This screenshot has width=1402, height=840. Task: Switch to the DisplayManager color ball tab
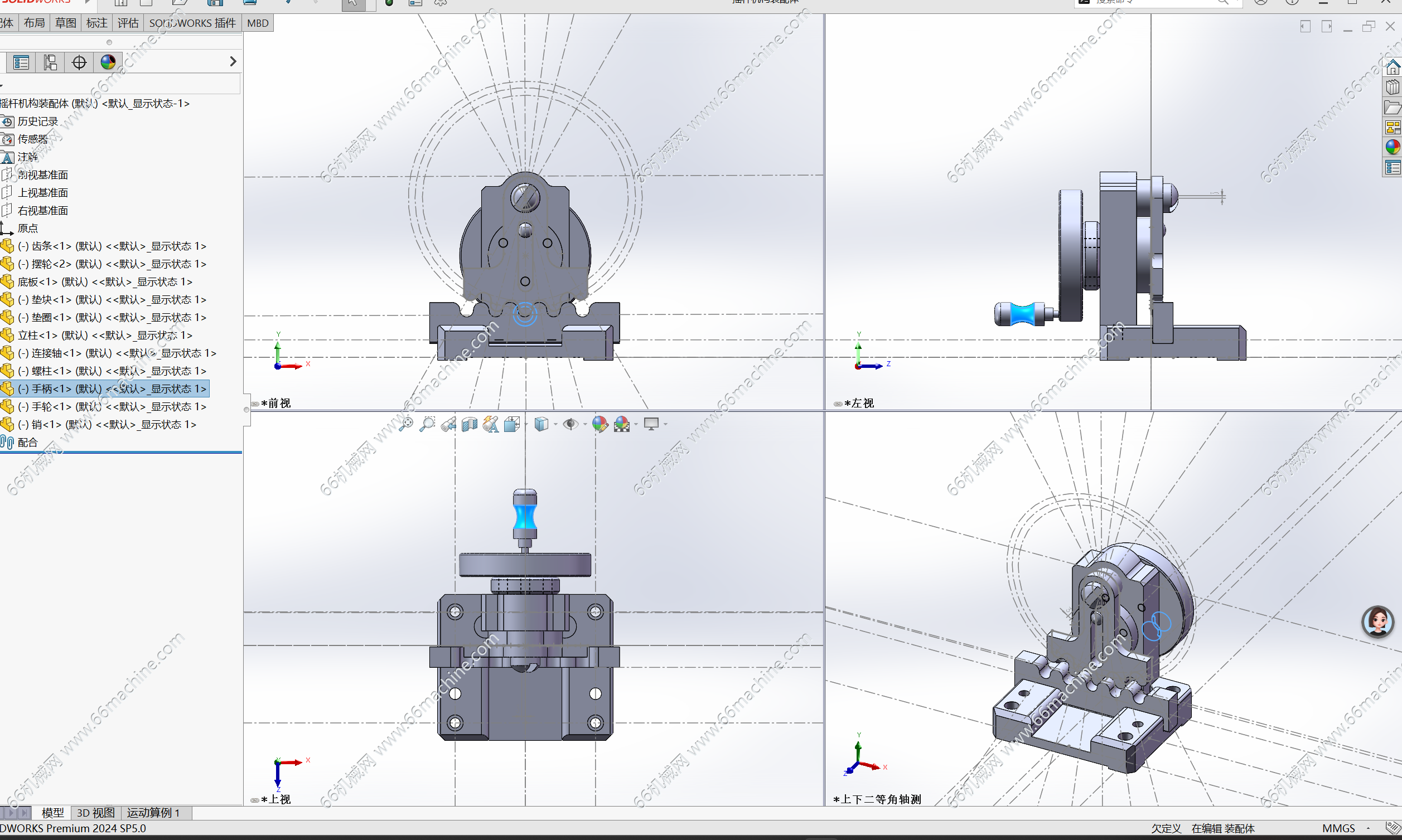[x=108, y=62]
